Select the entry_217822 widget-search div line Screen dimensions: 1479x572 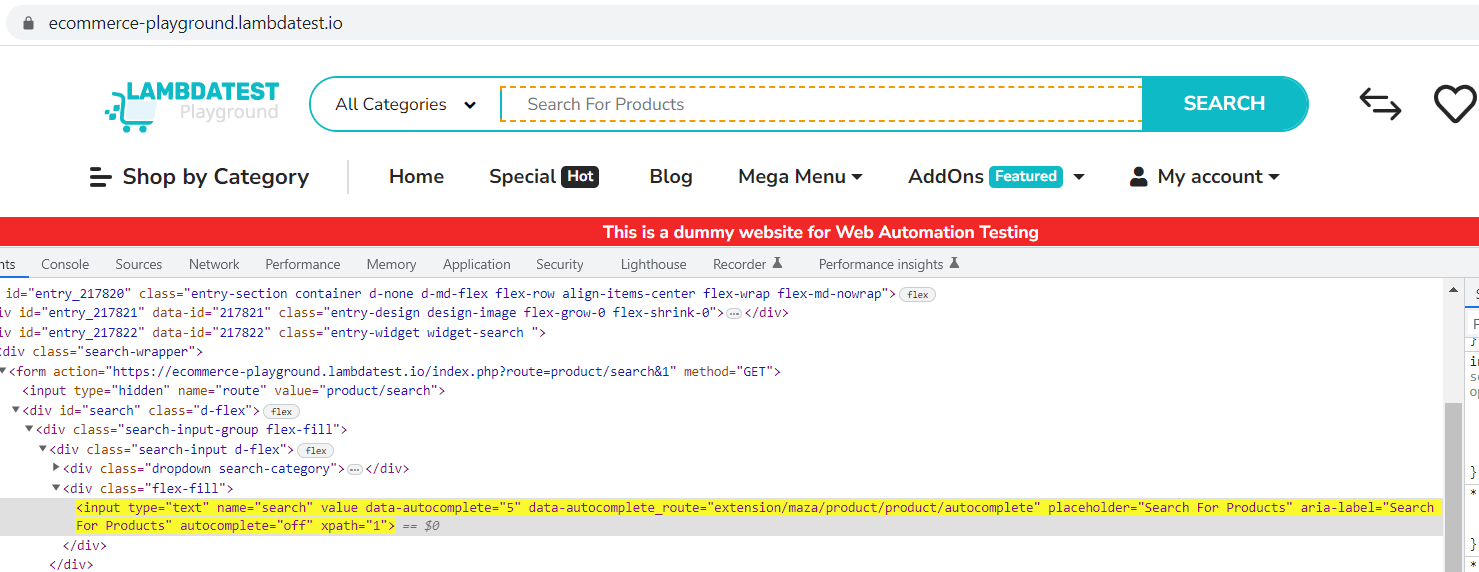(x=273, y=333)
